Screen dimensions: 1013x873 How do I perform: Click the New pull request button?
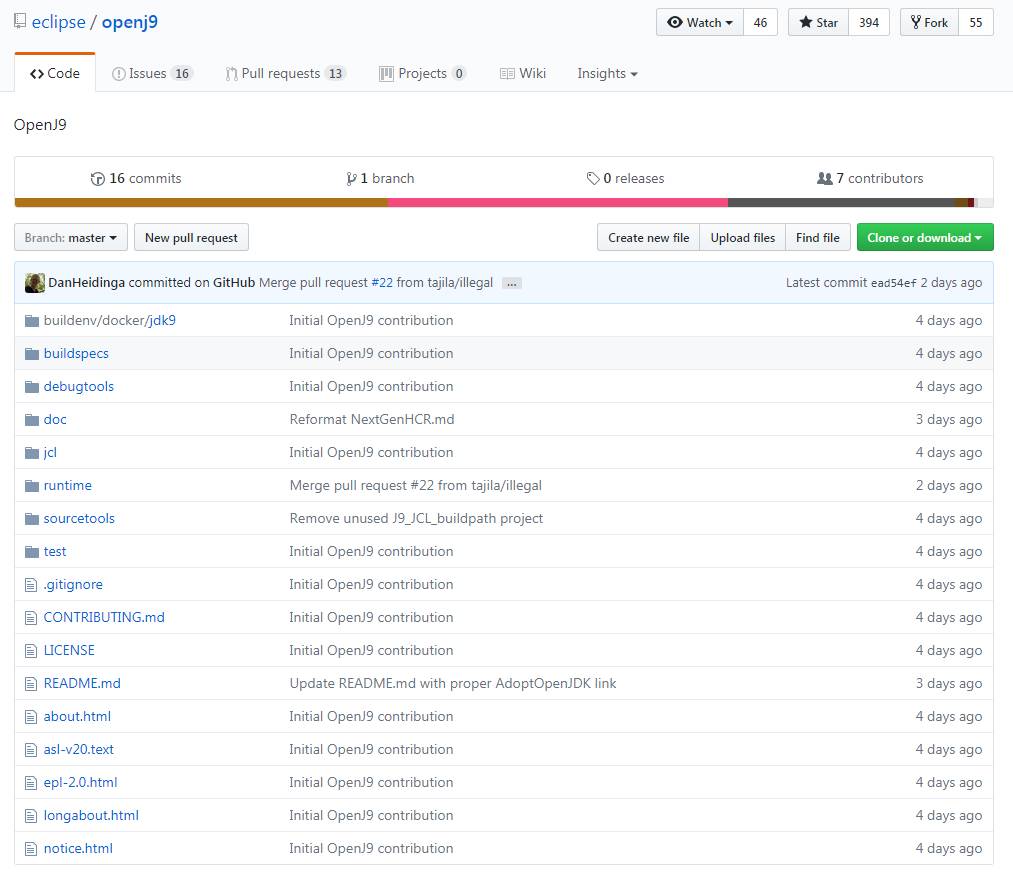[x=191, y=238]
